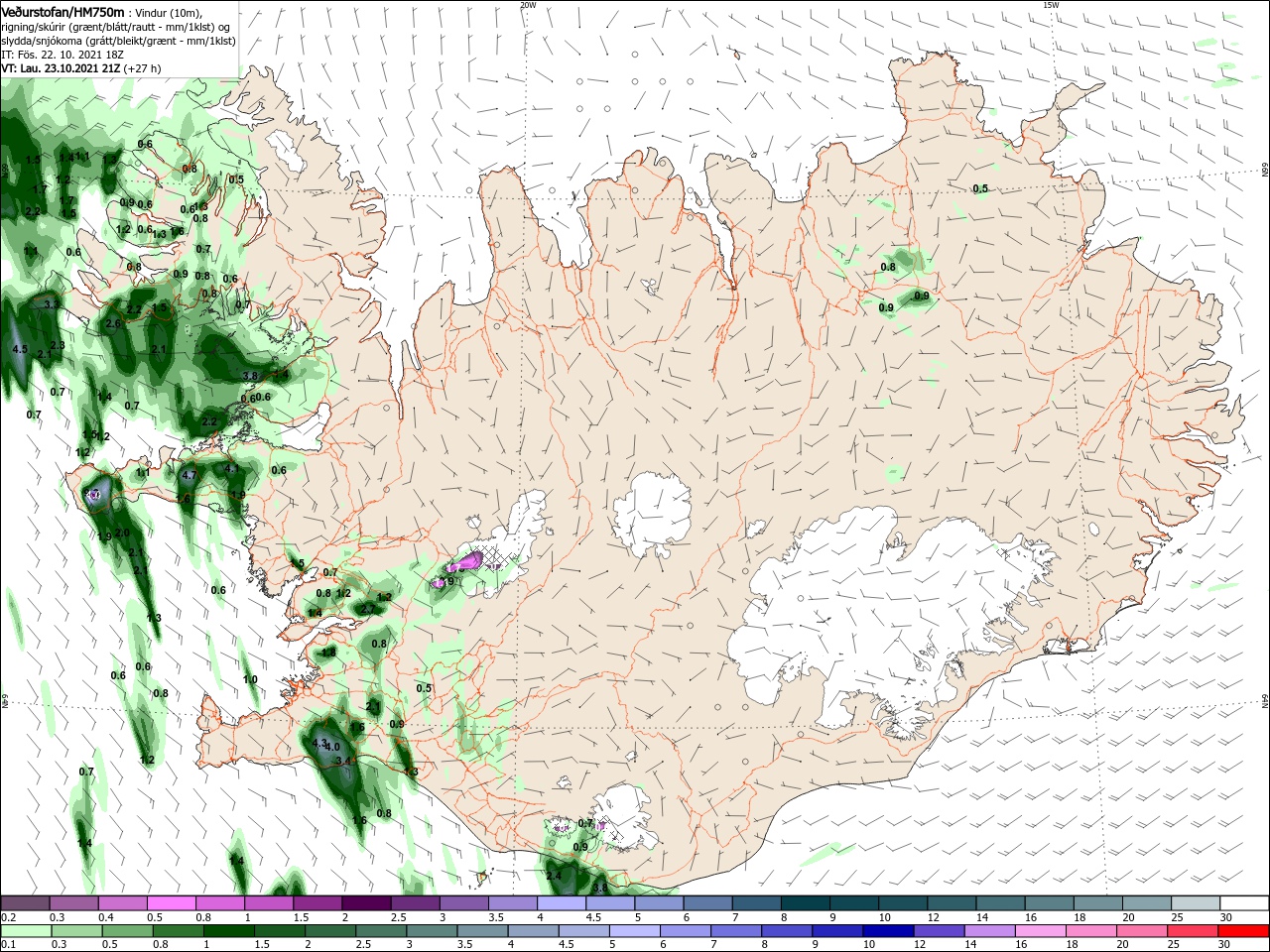
Task: Pick the darkest purple snow-scale swatch starting at 2
Action: [366, 903]
